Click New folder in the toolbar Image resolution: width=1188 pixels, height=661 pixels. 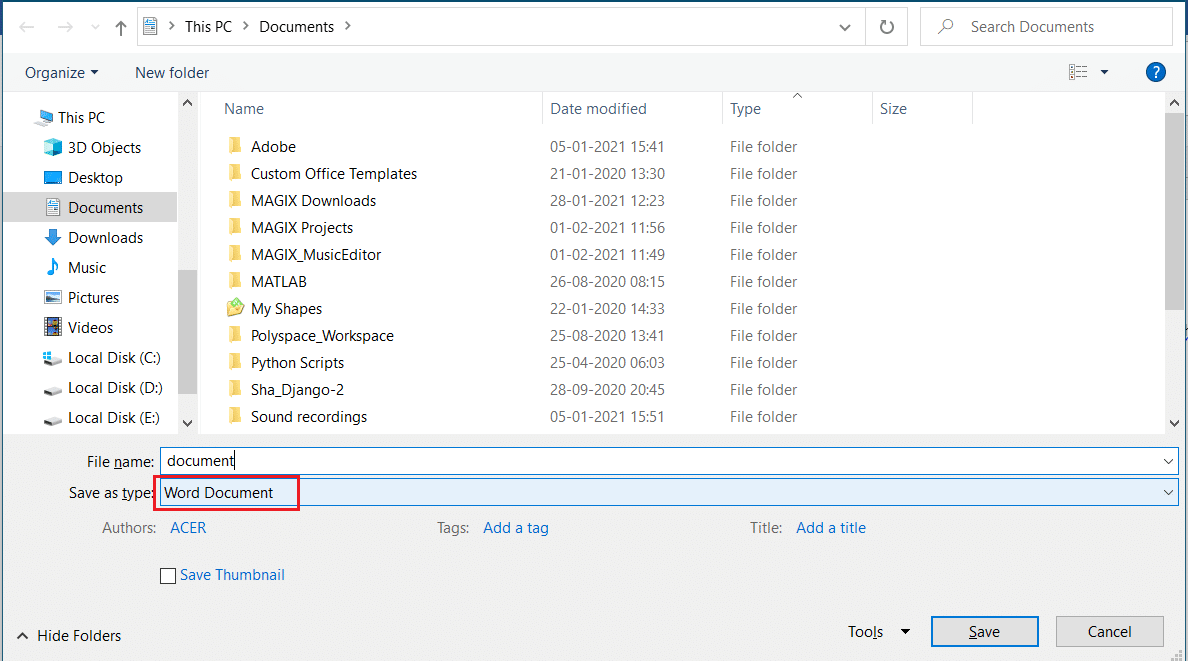(172, 72)
